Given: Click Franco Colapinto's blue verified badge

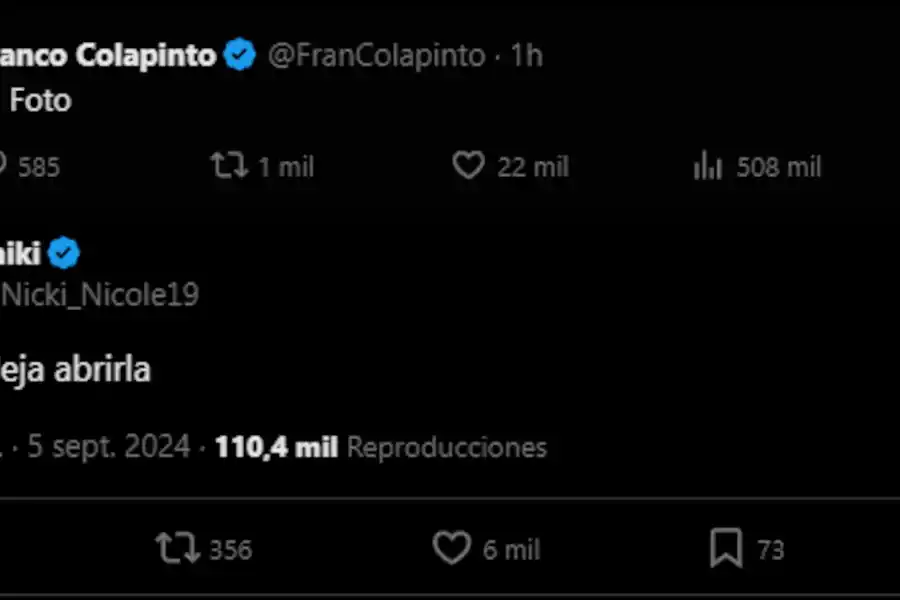Looking at the screenshot, I should (x=239, y=55).
